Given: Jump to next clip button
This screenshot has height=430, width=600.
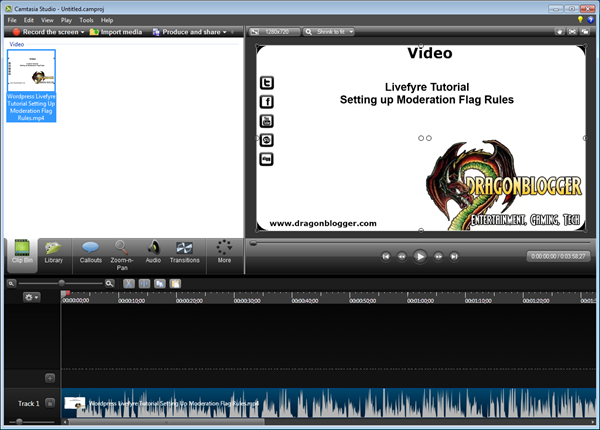Looking at the screenshot, I should tap(454, 256).
